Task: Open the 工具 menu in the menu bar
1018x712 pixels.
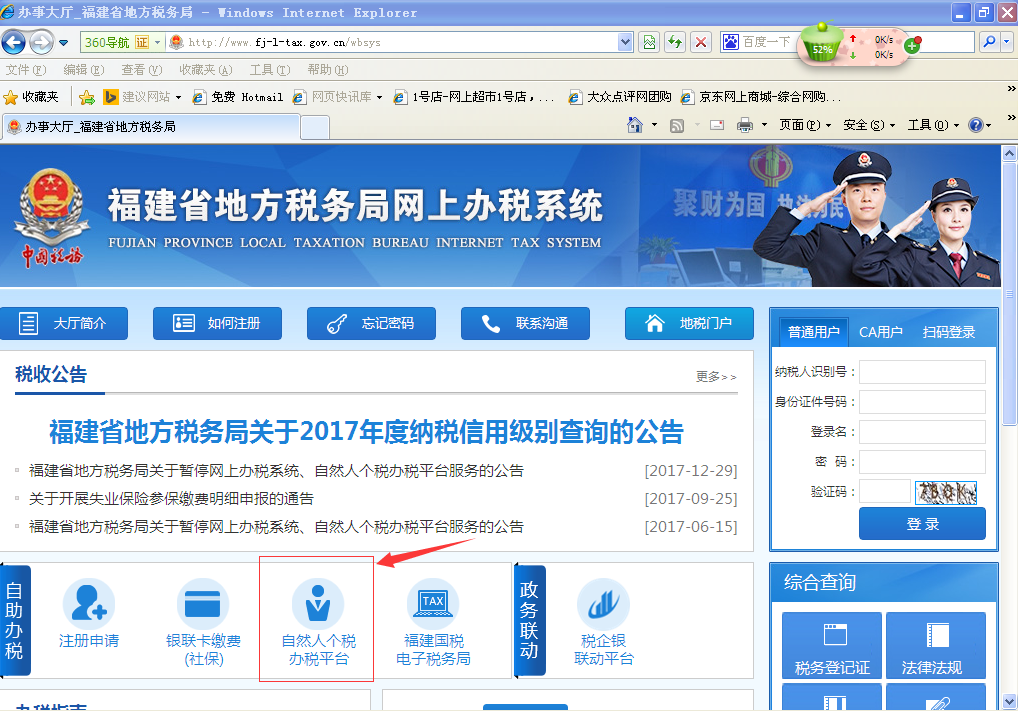Action: pos(269,69)
